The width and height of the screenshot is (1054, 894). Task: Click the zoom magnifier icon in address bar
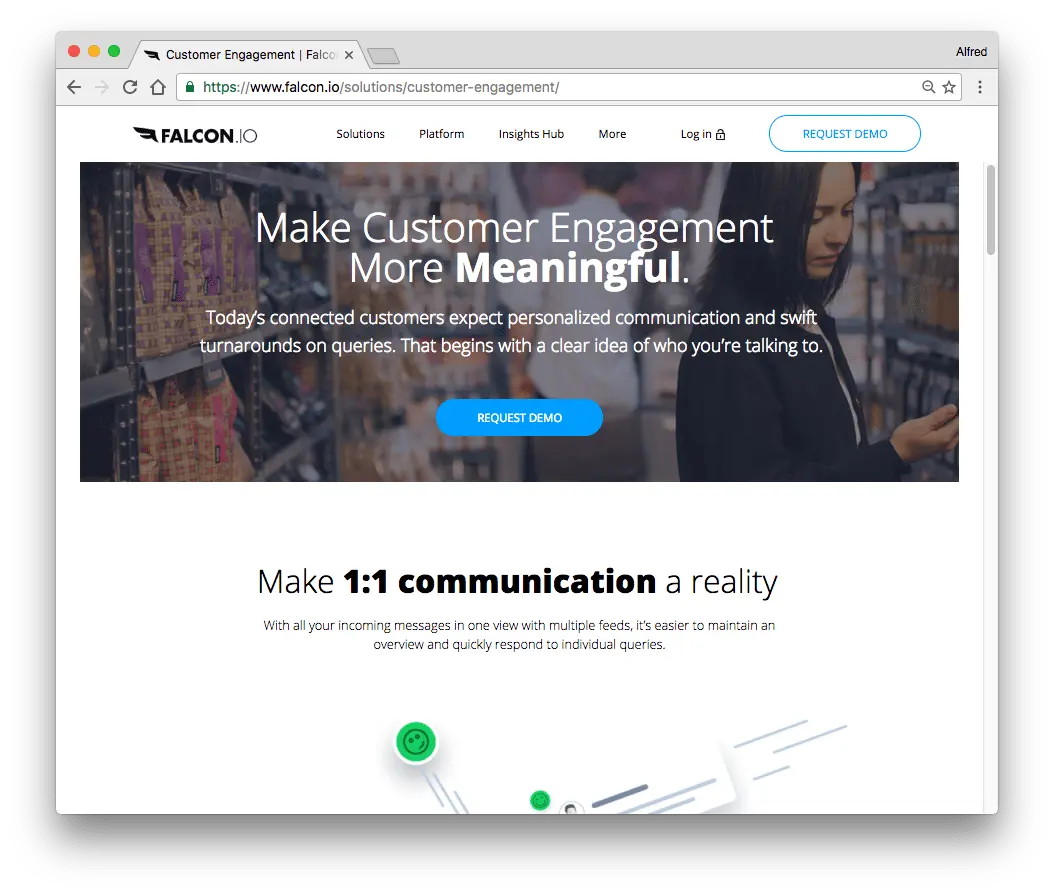[x=928, y=87]
